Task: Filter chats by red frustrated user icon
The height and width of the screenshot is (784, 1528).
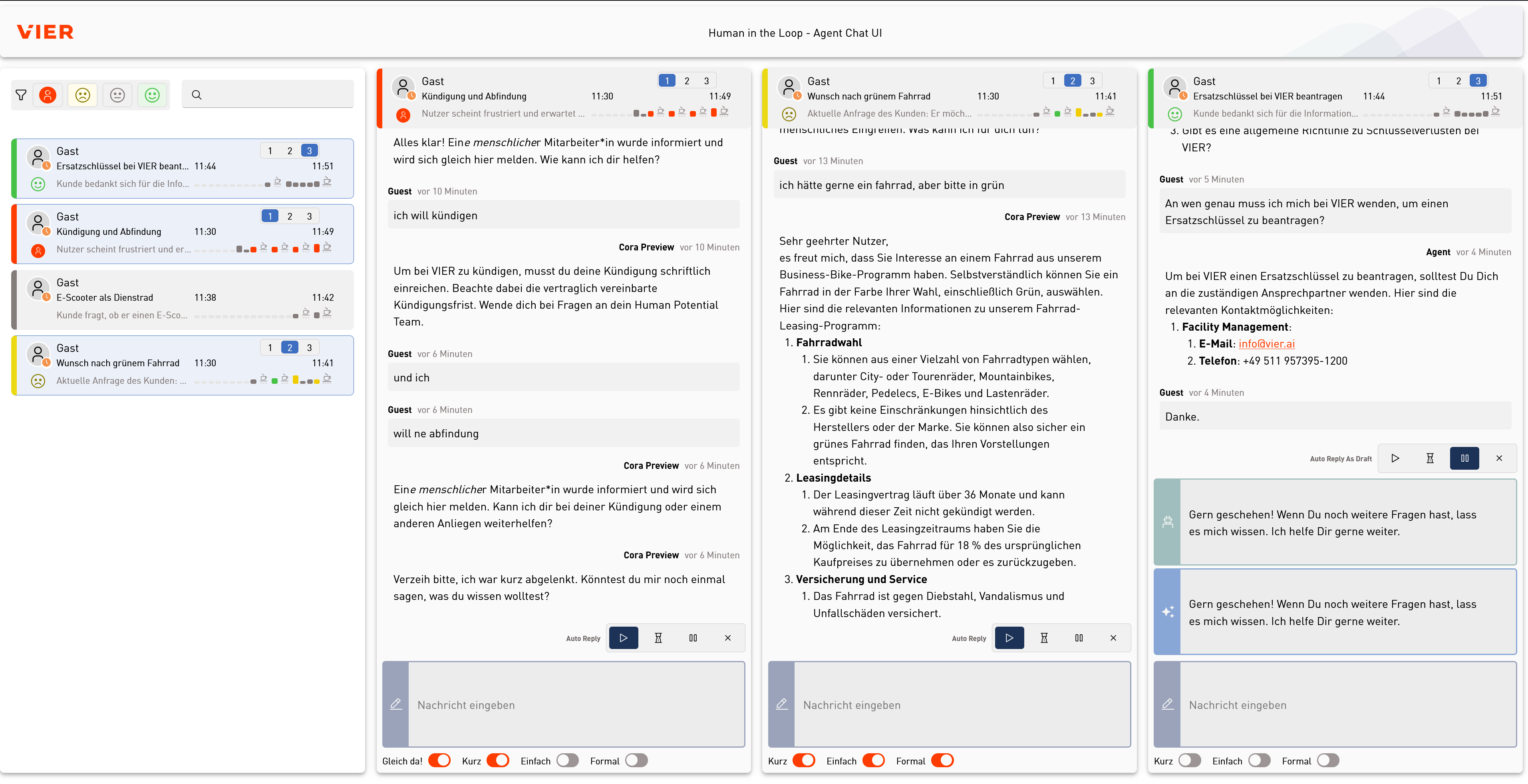Action: point(48,95)
